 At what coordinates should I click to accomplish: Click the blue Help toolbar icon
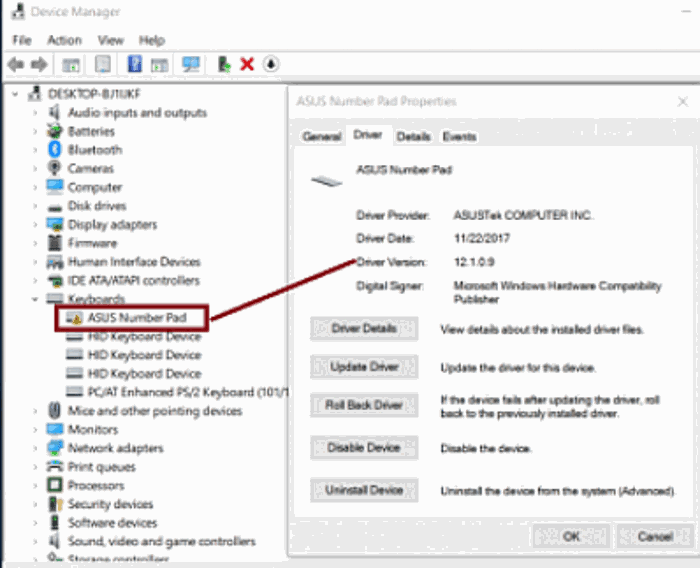tap(134, 64)
